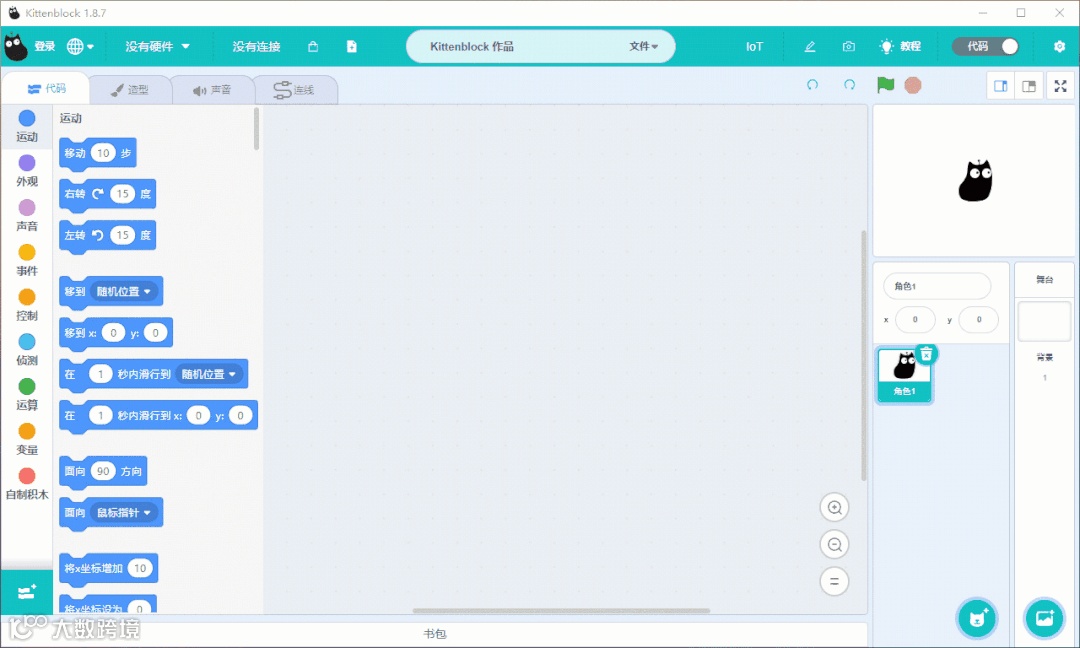Open the 教程 tutorials lightbulb
This screenshot has width=1080, height=648.
[x=900, y=46]
